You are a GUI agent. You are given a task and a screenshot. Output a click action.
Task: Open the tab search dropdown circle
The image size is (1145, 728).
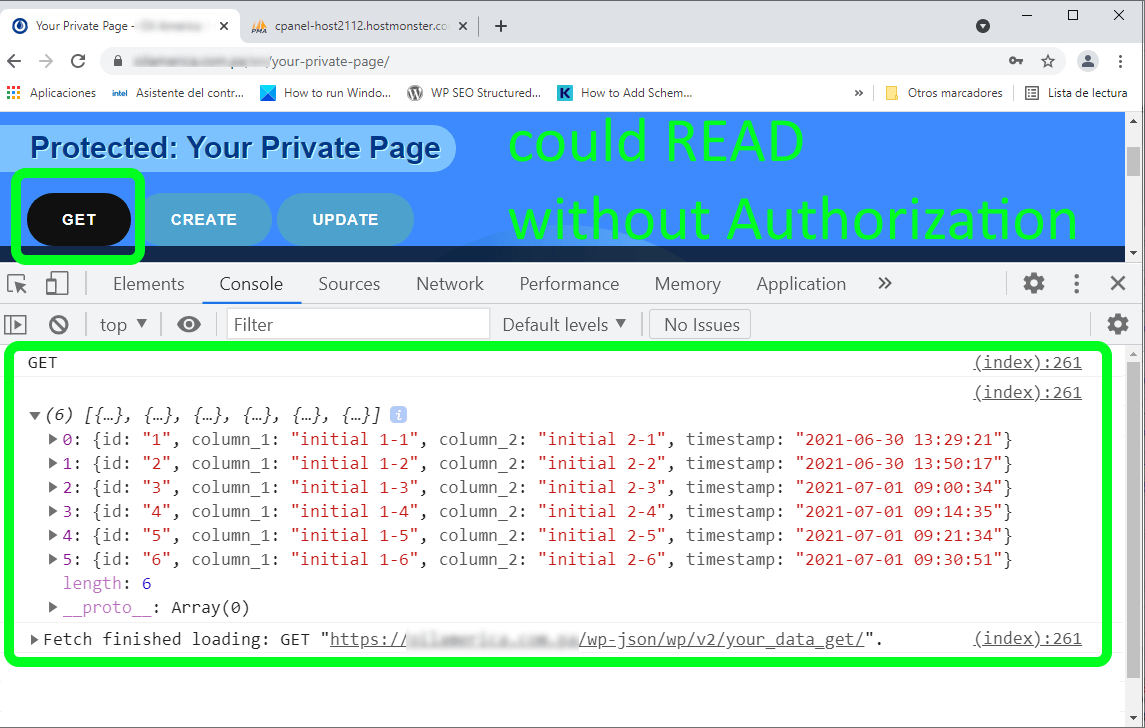click(x=983, y=26)
